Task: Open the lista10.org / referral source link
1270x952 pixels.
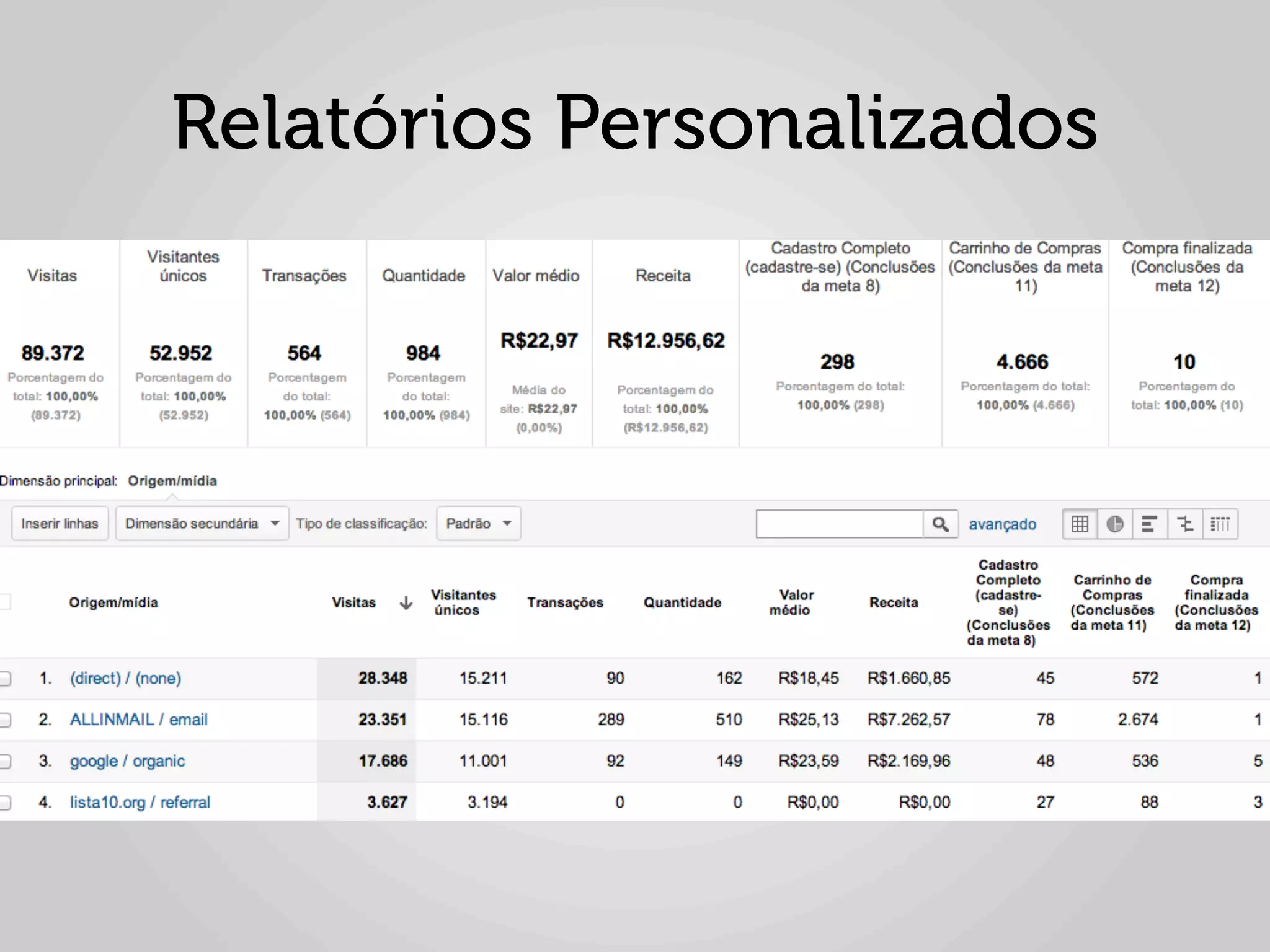Action: (x=140, y=803)
